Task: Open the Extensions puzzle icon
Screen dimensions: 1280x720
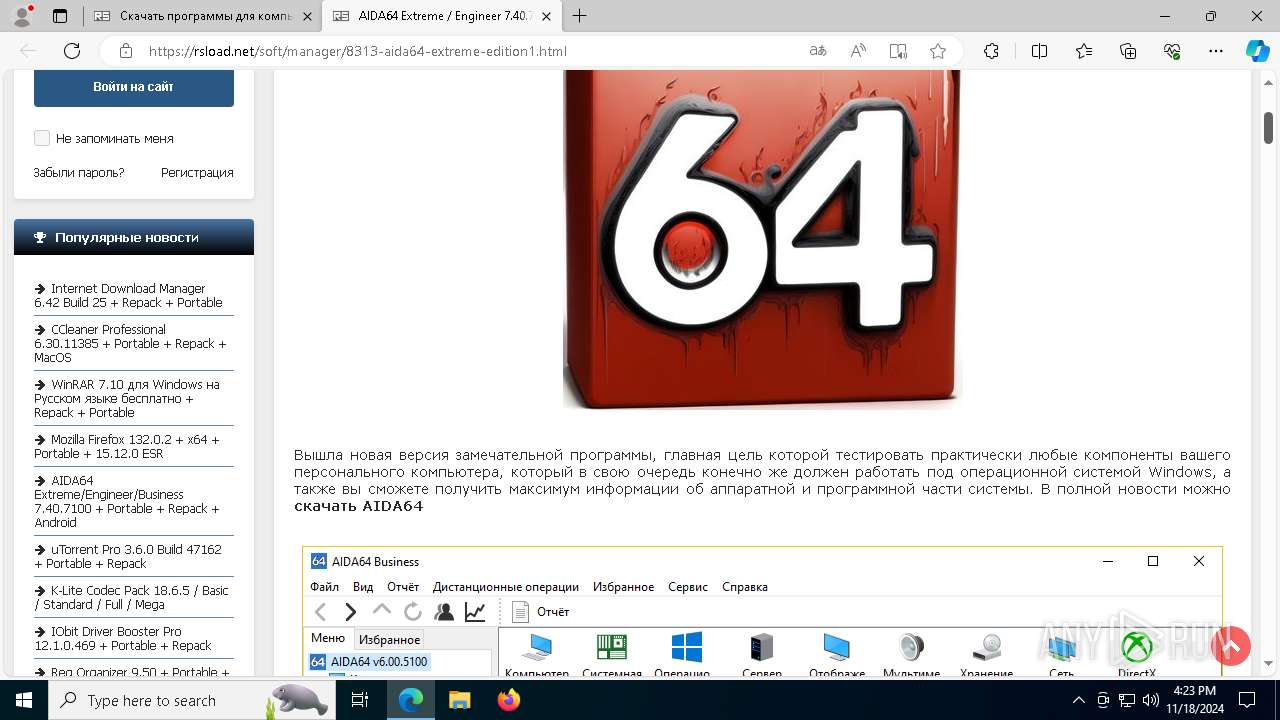Action: [991, 51]
